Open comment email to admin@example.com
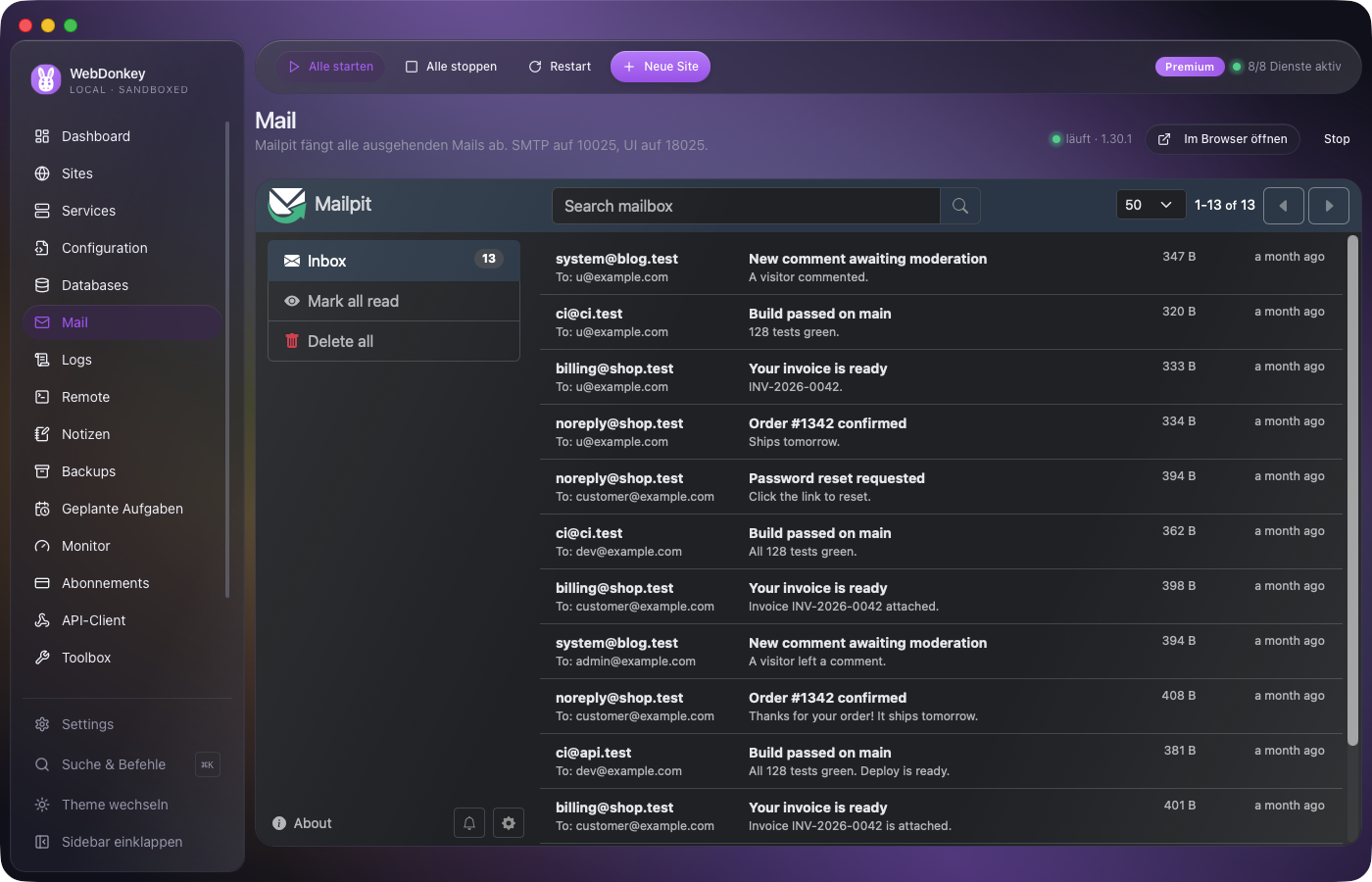Viewport: 1372px width, 882px height. [x=943, y=652]
